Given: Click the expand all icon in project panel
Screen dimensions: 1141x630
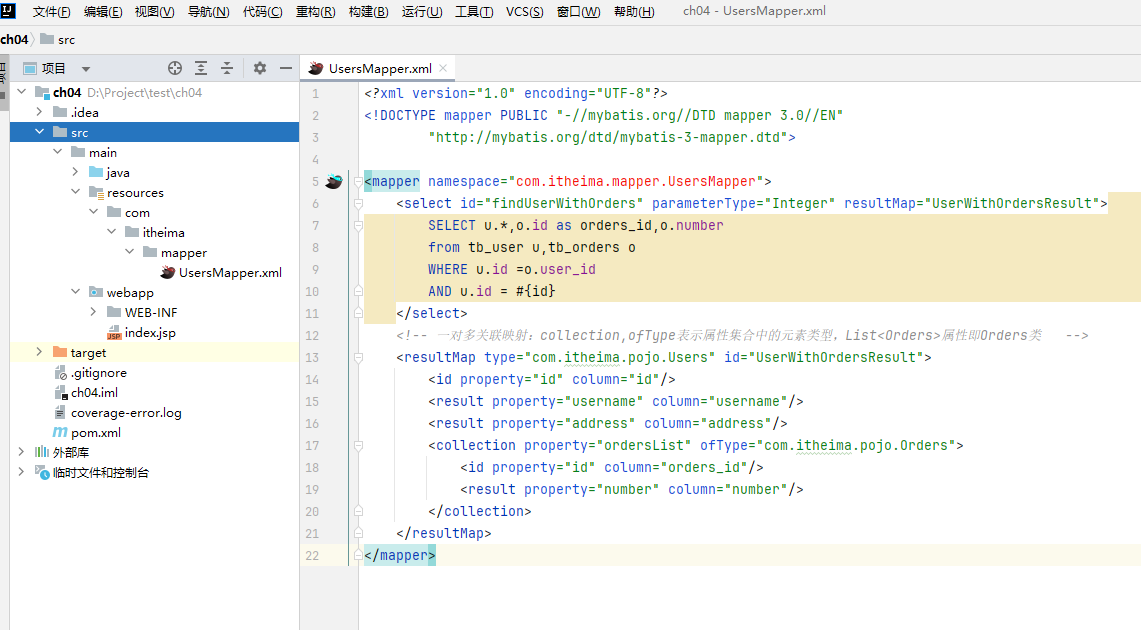Looking at the screenshot, I should (201, 68).
